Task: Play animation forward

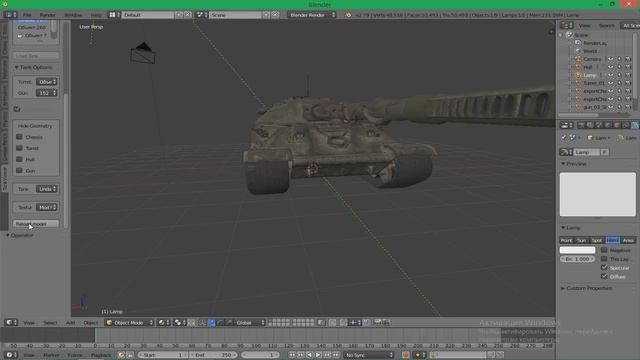Action: (x=318, y=356)
